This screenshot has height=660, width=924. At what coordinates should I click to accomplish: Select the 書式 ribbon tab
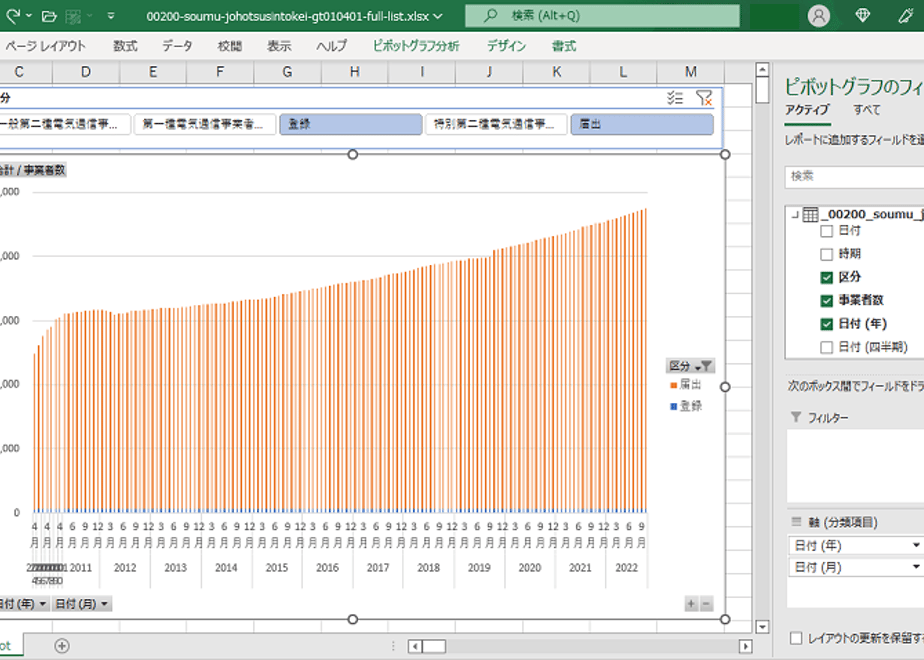(x=563, y=46)
